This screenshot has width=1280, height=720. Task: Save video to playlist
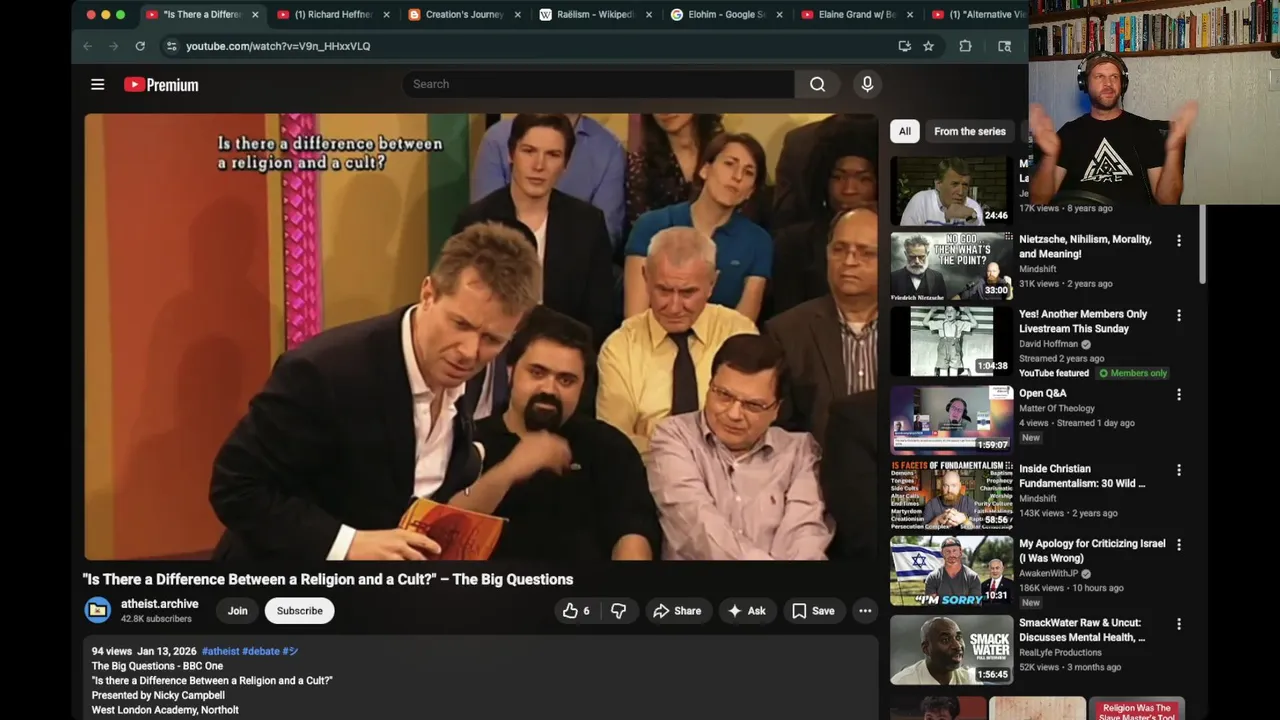click(813, 611)
